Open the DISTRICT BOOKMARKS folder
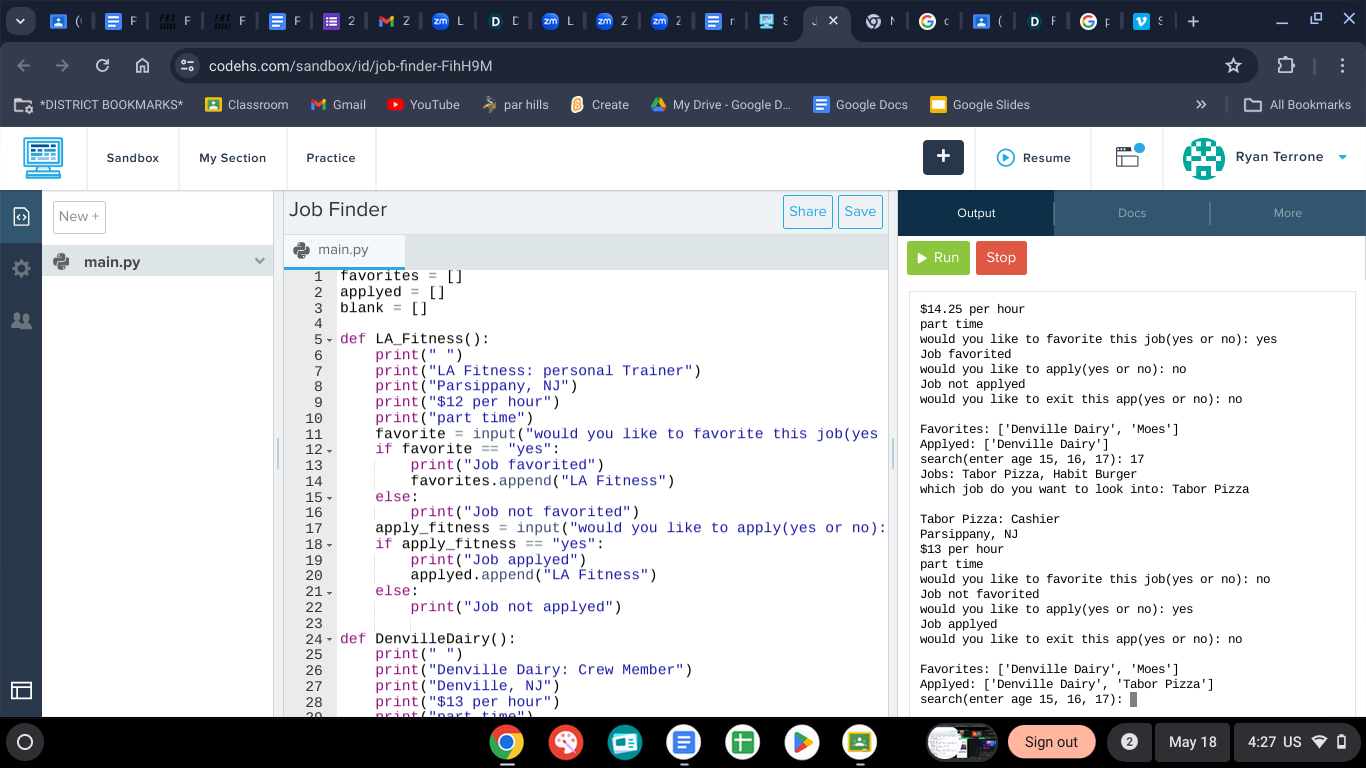Viewport: 1366px width, 768px height. point(98,104)
